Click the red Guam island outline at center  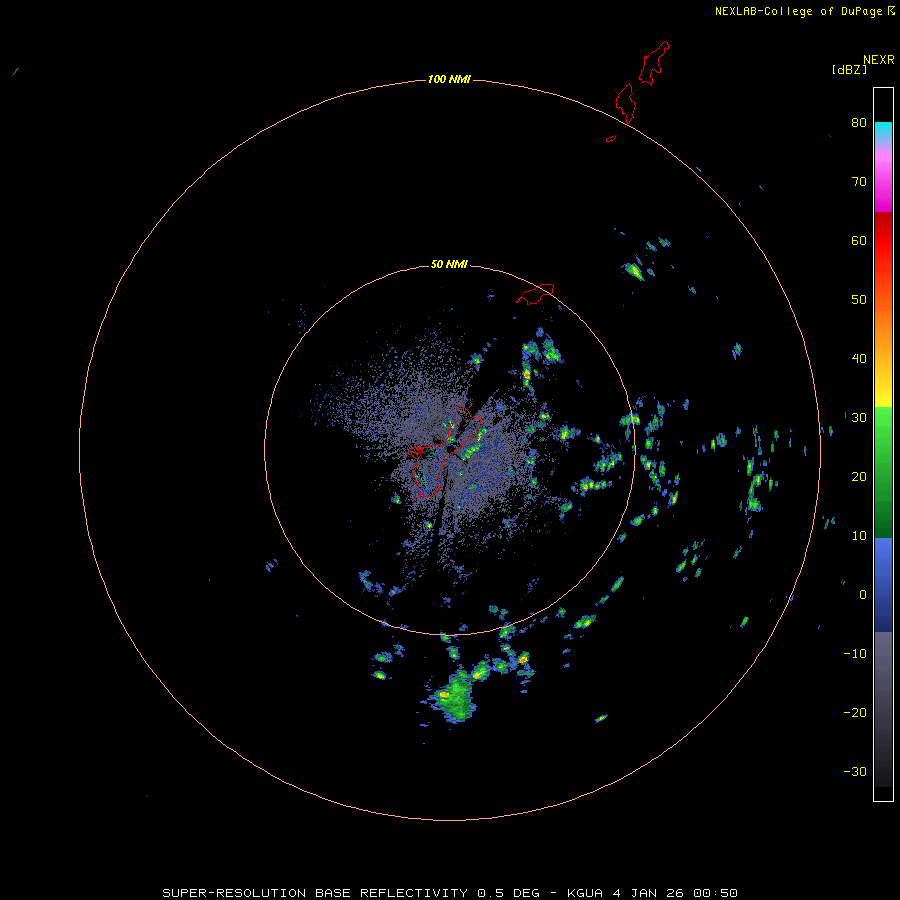[445, 452]
